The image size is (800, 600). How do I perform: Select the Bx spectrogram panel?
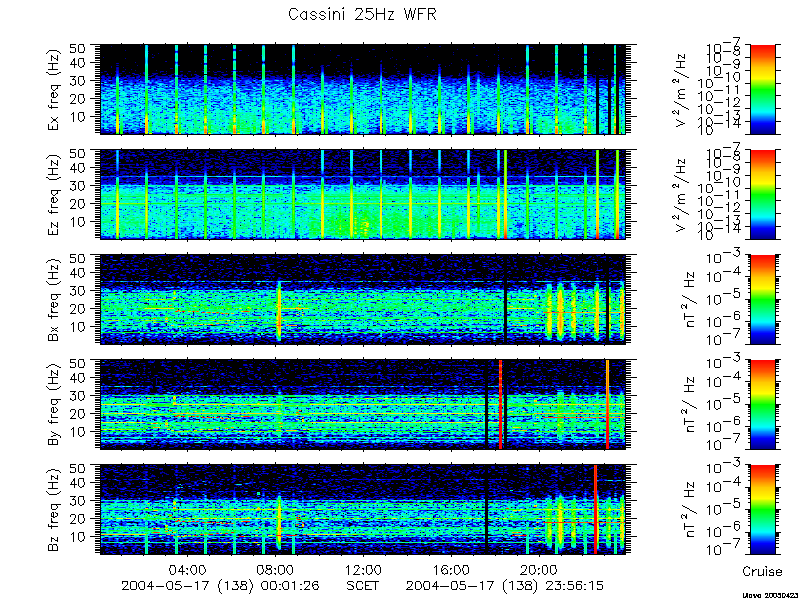point(363,299)
